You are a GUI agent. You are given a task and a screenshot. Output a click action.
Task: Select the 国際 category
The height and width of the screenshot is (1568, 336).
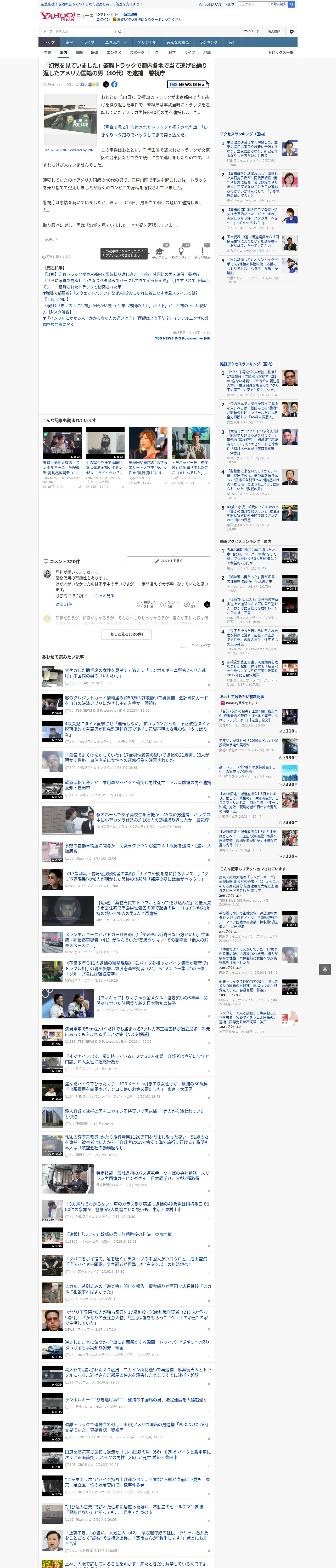coord(79,52)
